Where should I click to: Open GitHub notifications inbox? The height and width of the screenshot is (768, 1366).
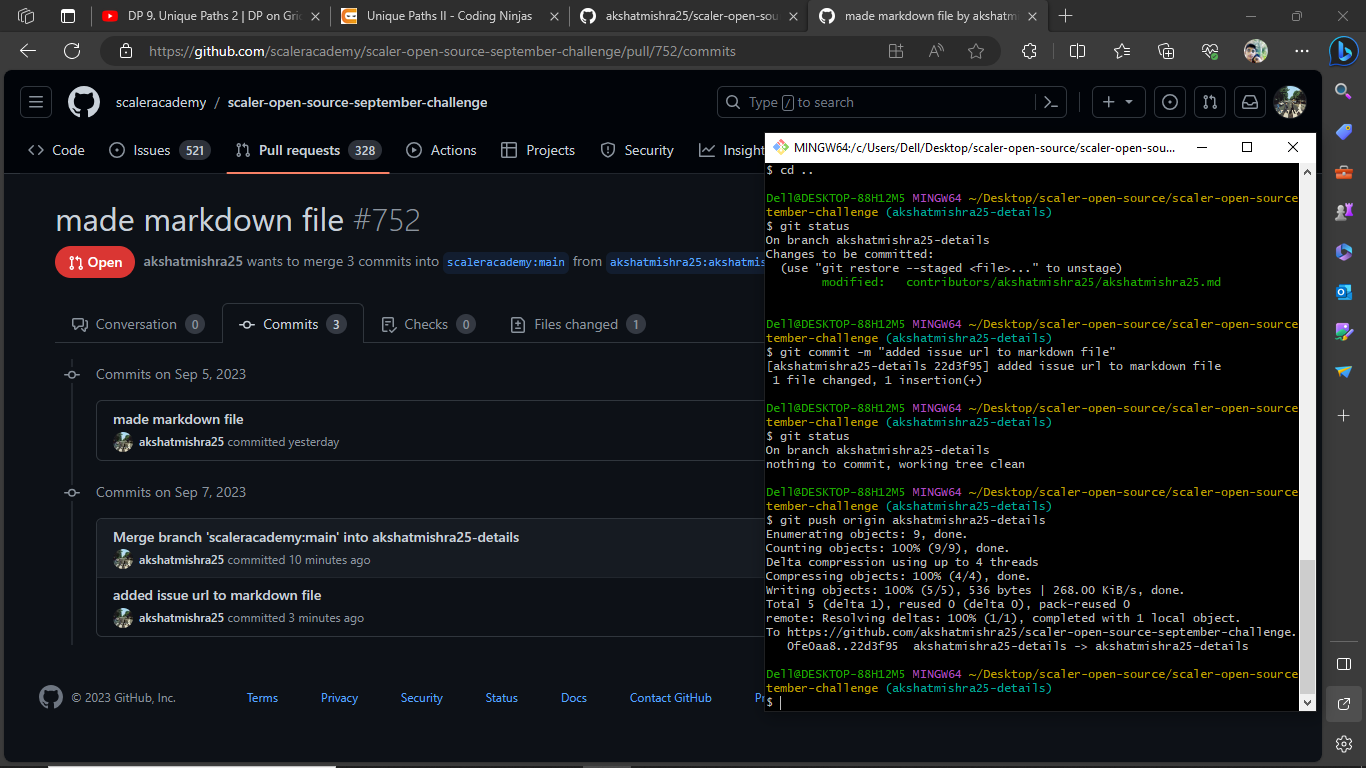(1251, 101)
